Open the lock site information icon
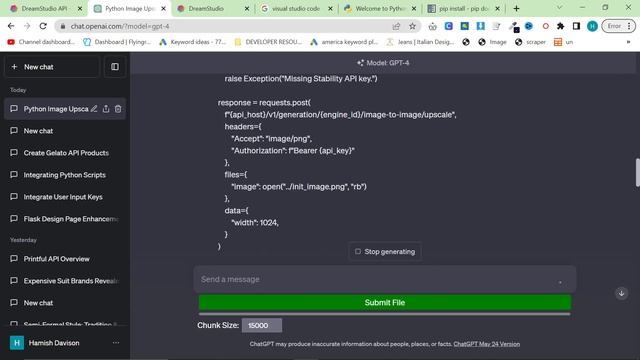640x360 pixels. point(62,26)
